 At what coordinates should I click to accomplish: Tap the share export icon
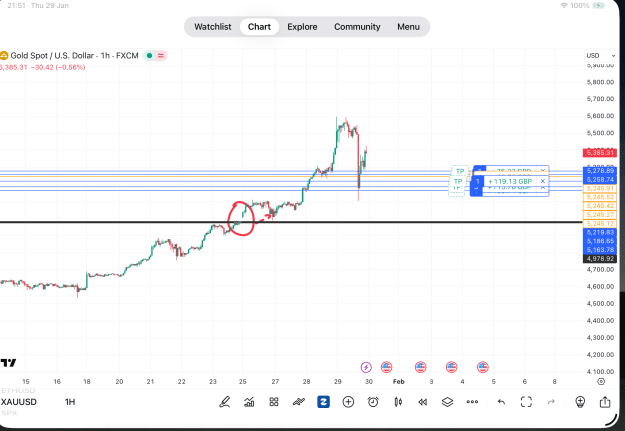605,402
